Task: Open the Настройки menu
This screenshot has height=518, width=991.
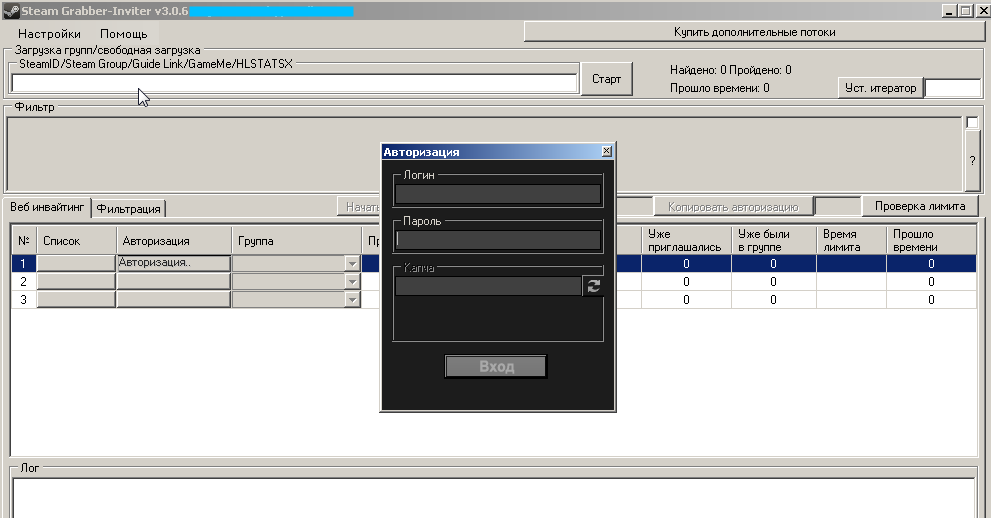Action: pyautogui.click(x=49, y=34)
